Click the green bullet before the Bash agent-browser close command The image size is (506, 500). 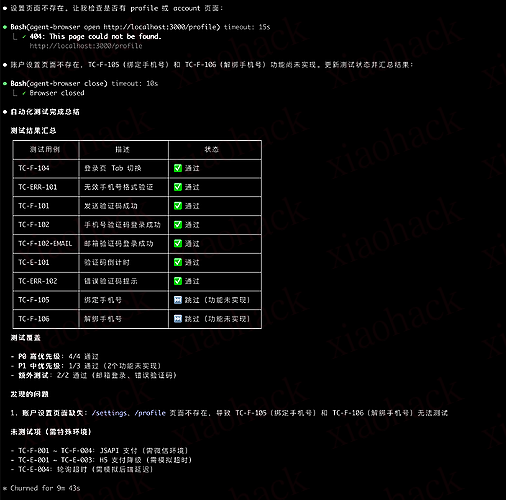point(5,83)
